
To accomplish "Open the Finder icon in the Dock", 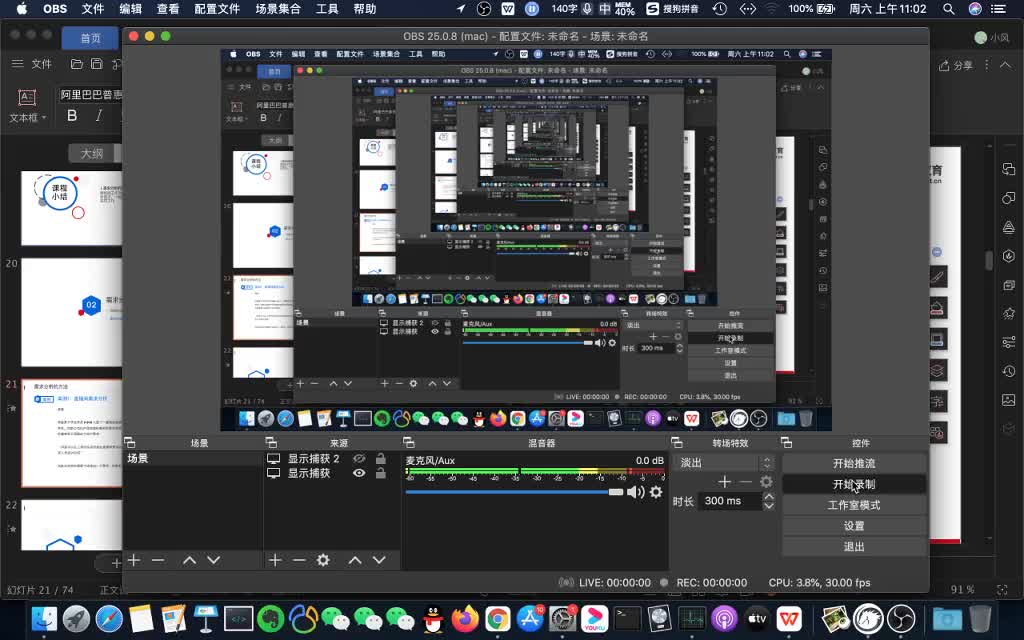I will coord(44,618).
